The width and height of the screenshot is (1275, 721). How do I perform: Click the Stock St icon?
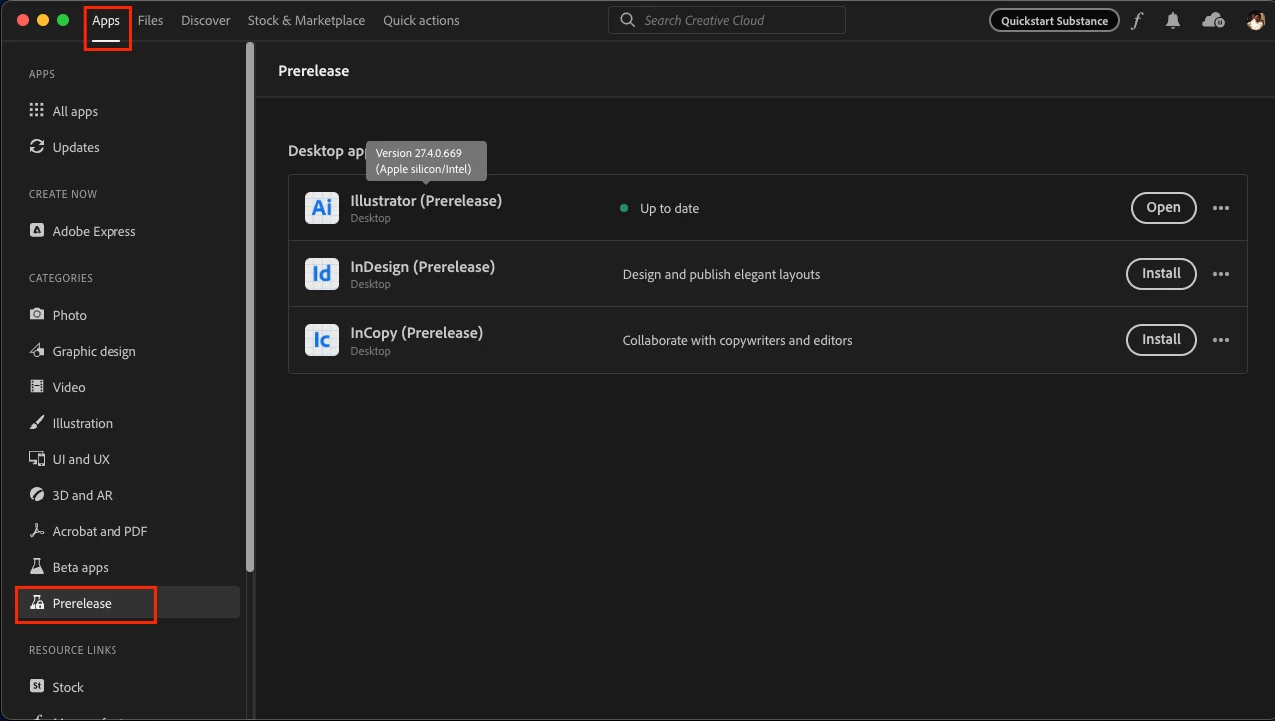37,687
